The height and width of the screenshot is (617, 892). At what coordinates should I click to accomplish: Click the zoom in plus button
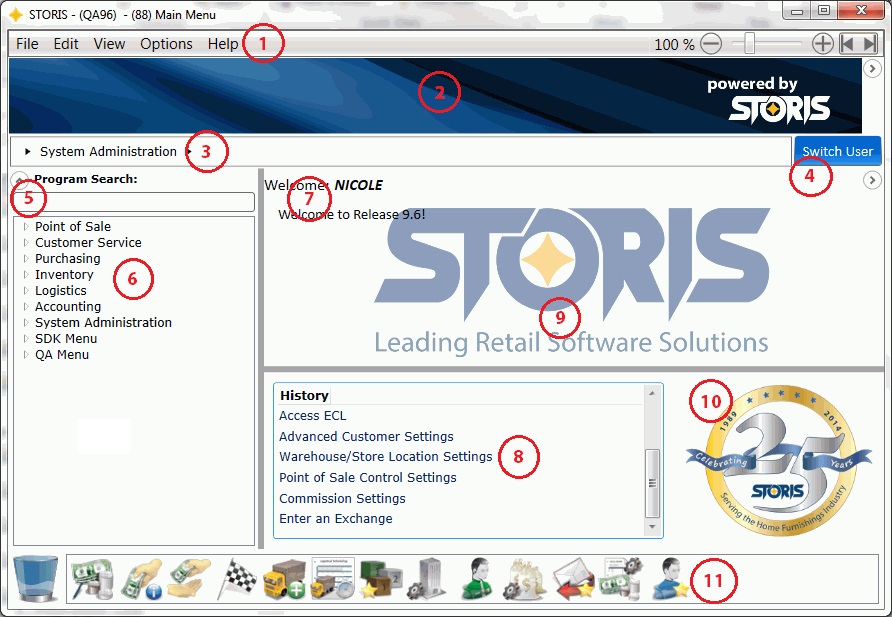(x=822, y=44)
